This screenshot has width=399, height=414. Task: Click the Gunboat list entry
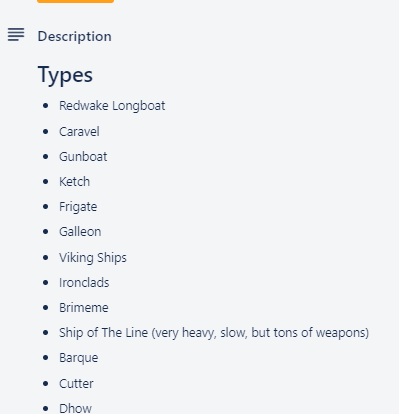click(83, 157)
